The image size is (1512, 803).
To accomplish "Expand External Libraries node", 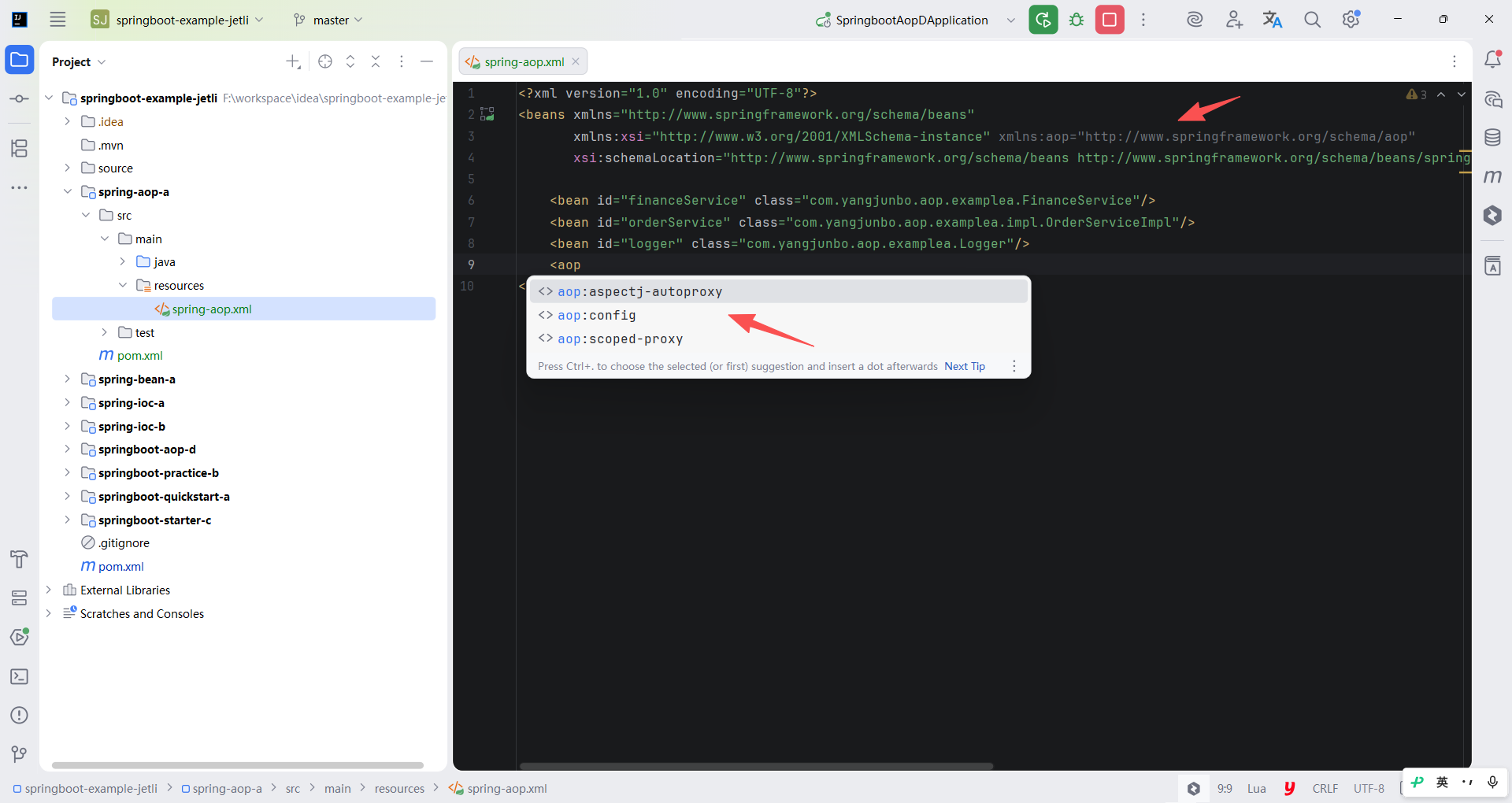I will click(49, 590).
